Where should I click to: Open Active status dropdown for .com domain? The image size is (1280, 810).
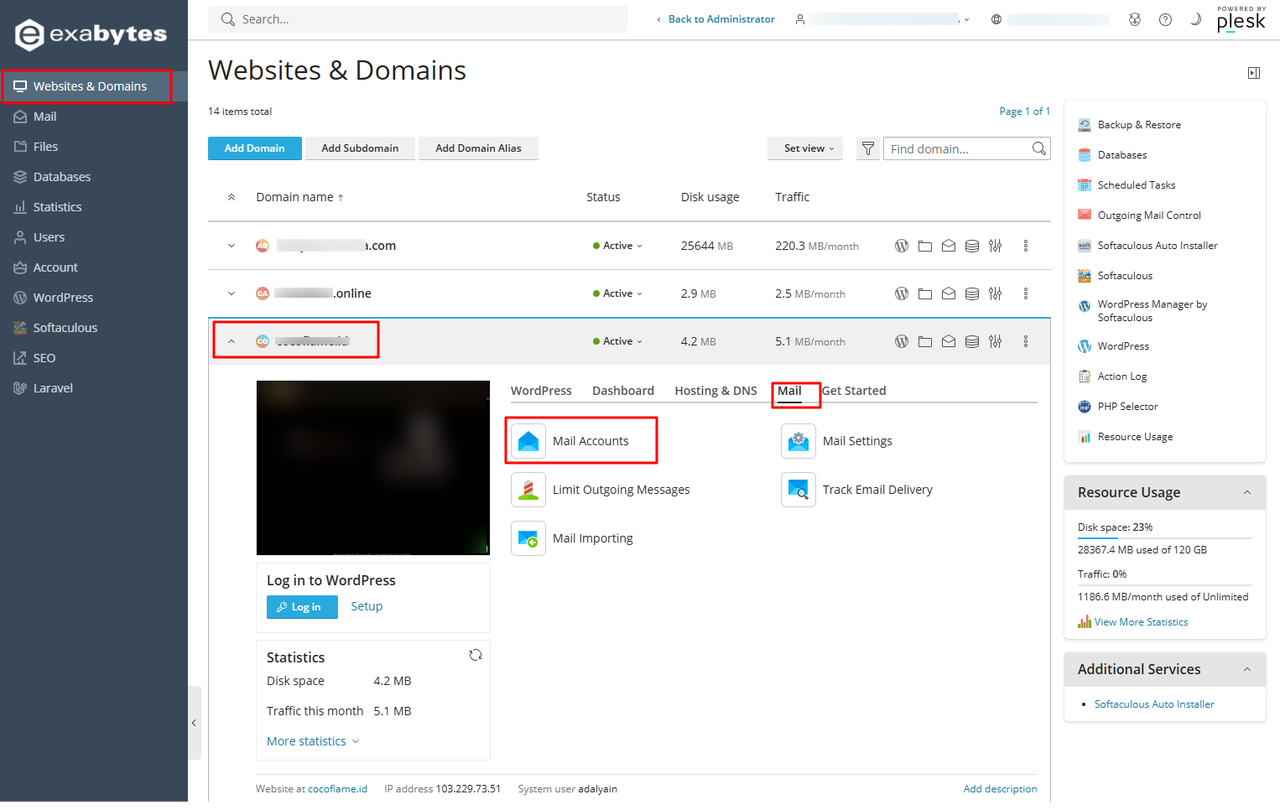coord(618,246)
